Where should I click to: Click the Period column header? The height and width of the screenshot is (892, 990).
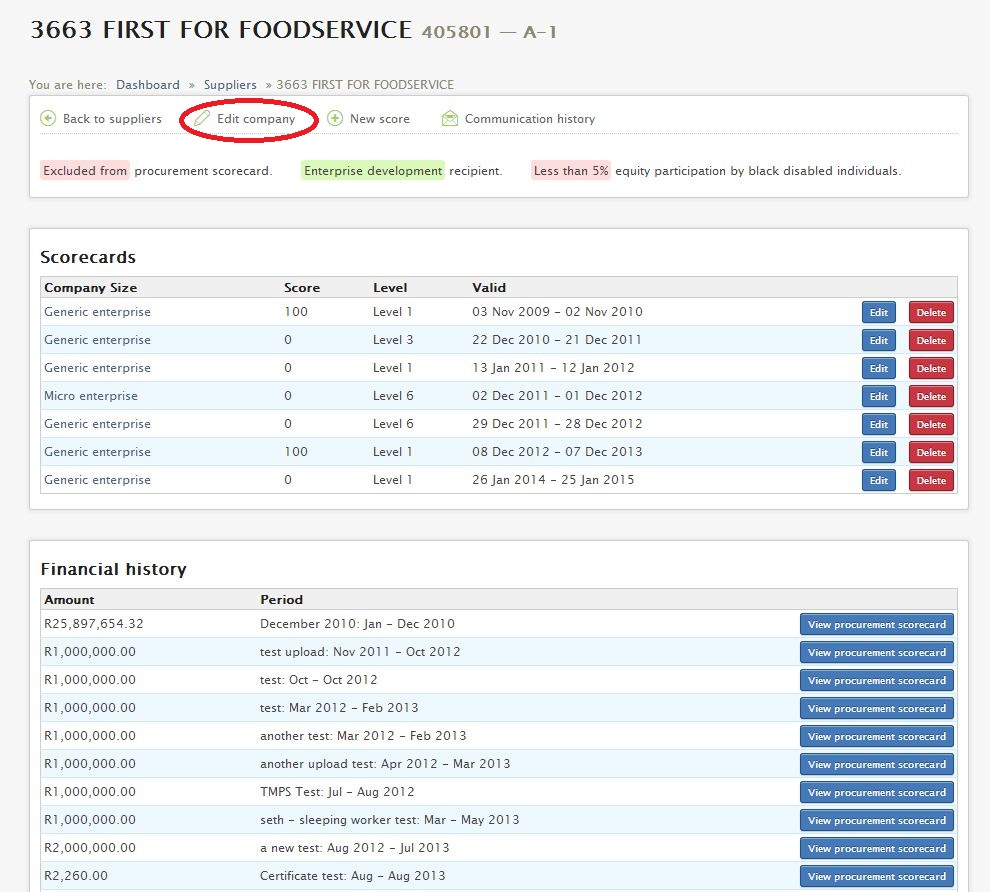(281, 599)
